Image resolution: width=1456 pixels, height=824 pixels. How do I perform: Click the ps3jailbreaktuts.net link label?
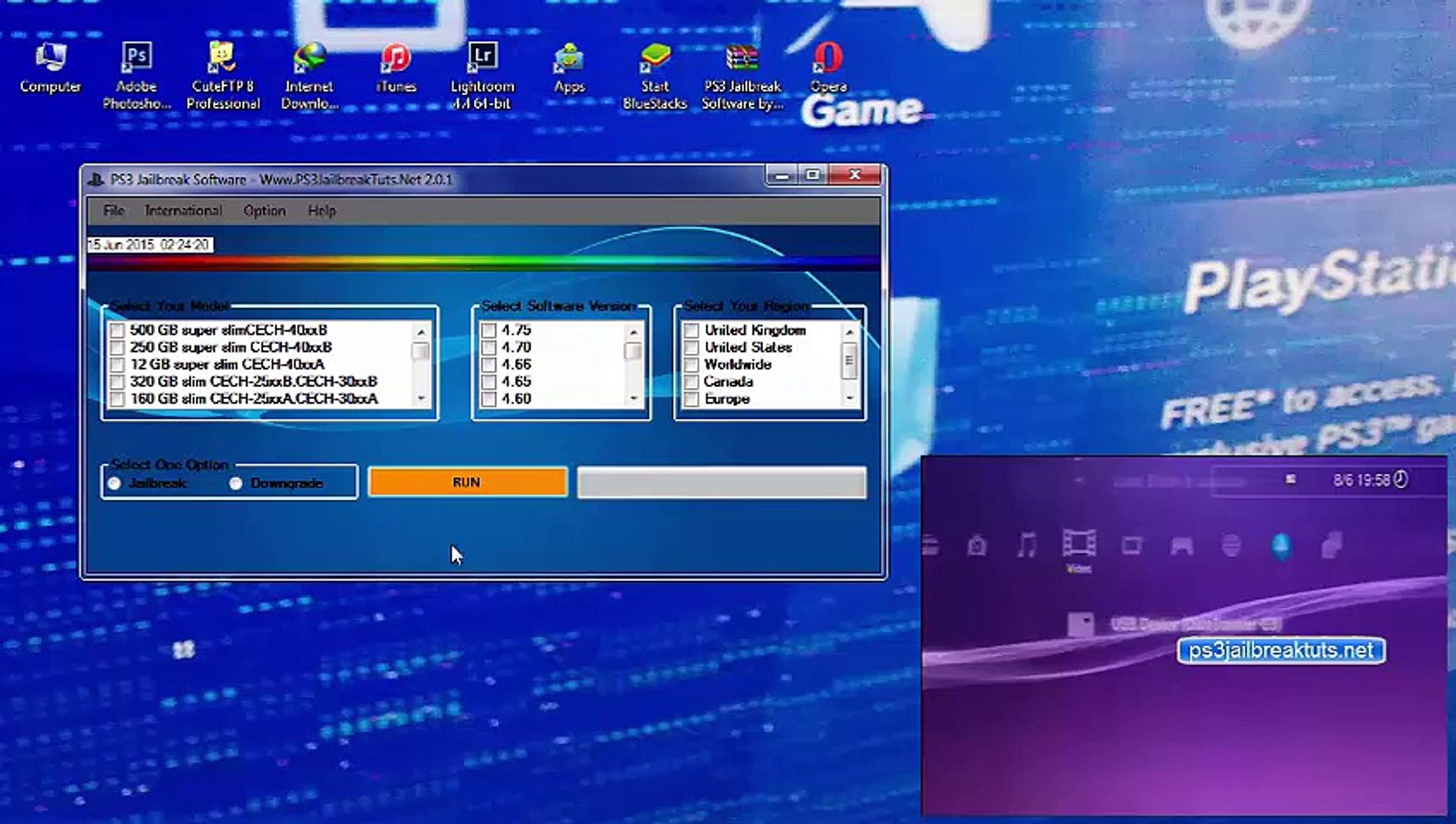(x=1281, y=651)
